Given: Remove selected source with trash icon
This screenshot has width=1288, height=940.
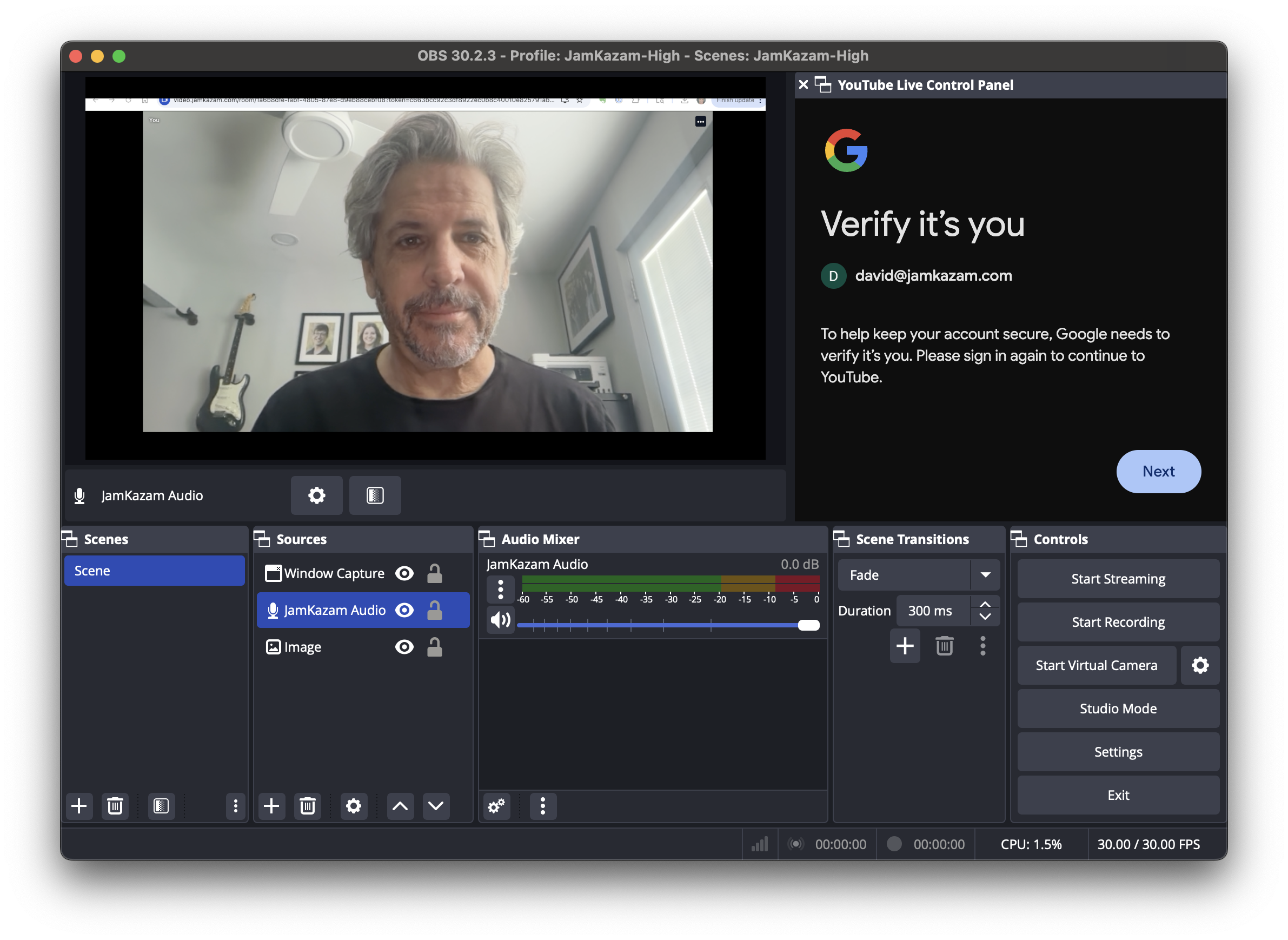Looking at the screenshot, I should (x=307, y=806).
